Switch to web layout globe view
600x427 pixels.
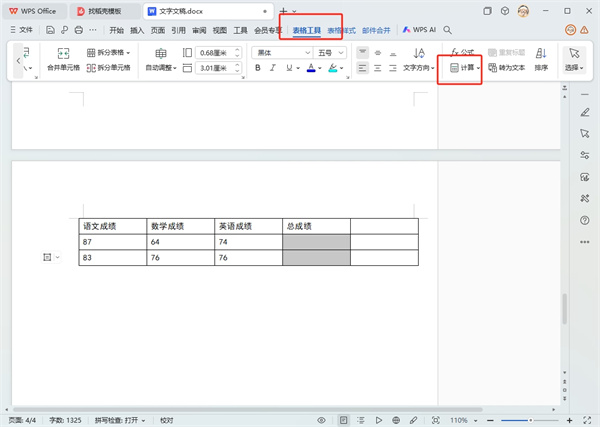pyautogui.click(x=396, y=420)
